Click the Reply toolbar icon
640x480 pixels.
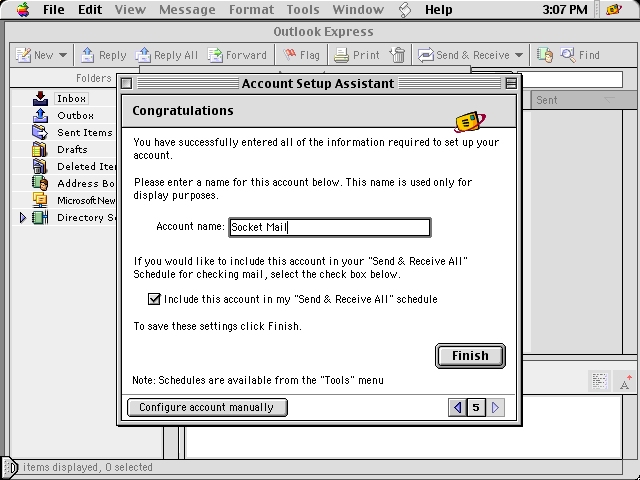click(87, 55)
